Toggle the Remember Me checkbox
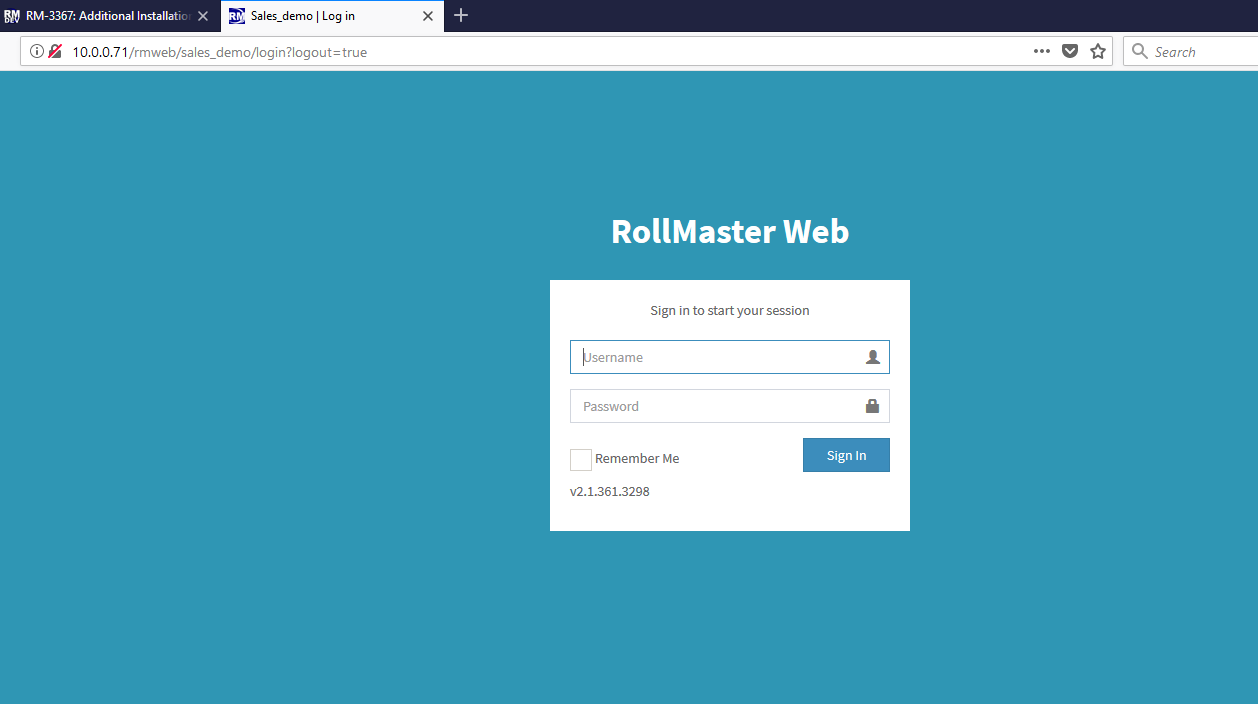The width and height of the screenshot is (1258, 704). point(581,459)
